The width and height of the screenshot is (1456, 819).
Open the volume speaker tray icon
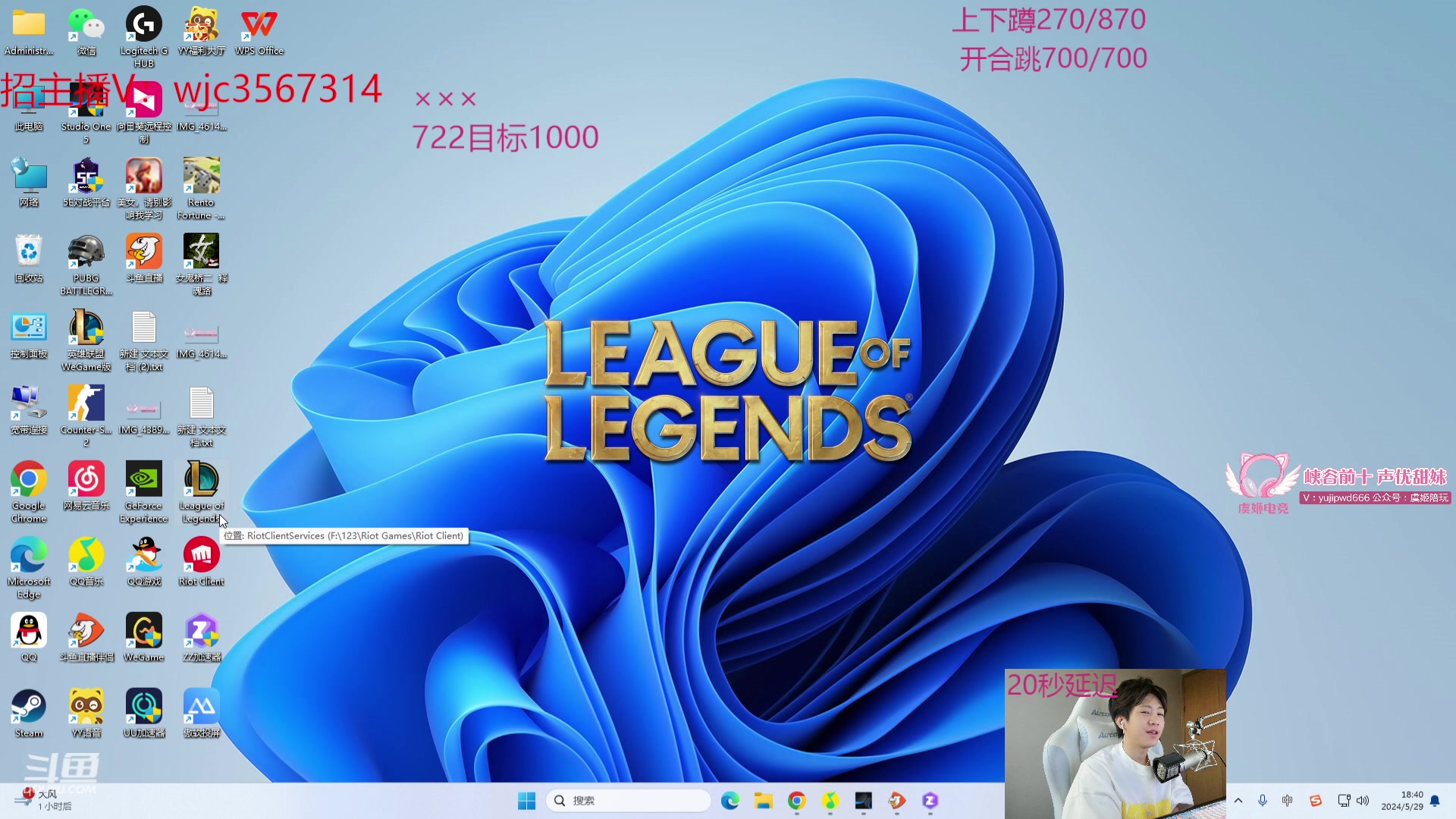tap(1363, 801)
